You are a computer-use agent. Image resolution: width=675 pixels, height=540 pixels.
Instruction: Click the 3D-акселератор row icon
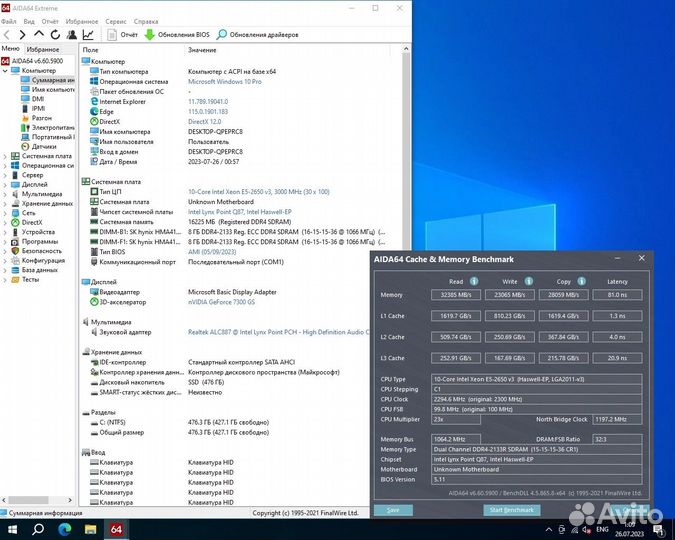point(94,302)
